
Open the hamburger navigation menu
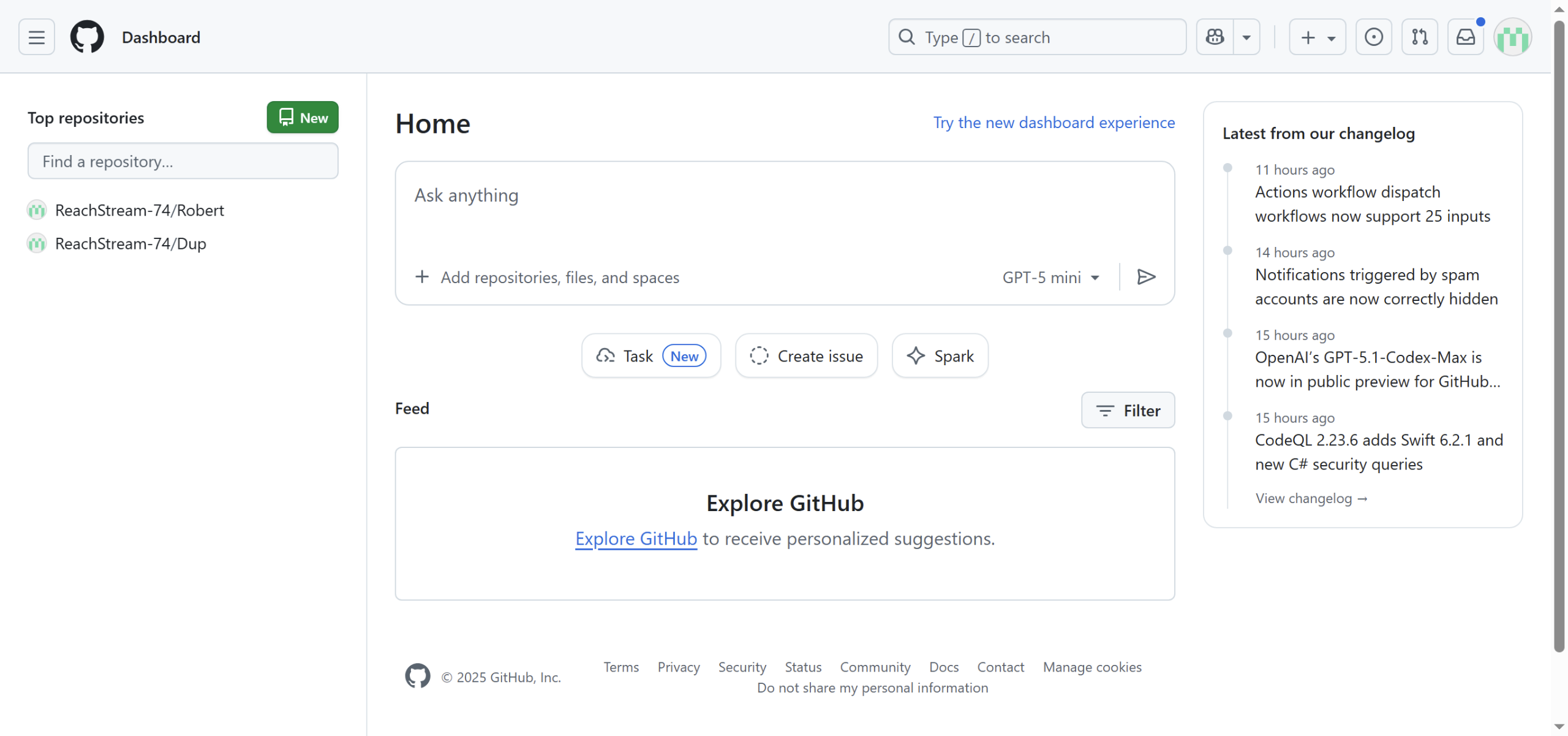coord(37,37)
